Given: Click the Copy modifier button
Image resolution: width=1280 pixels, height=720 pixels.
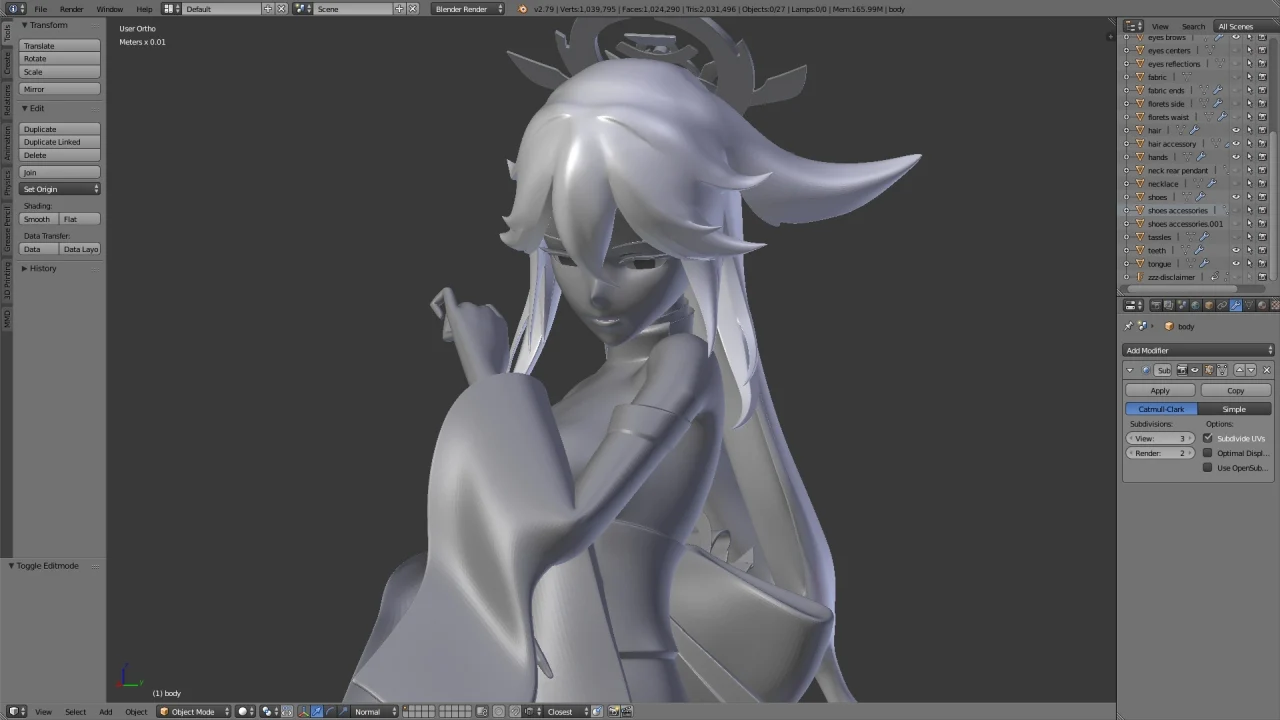Looking at the screenshot, I should 1236,390.
